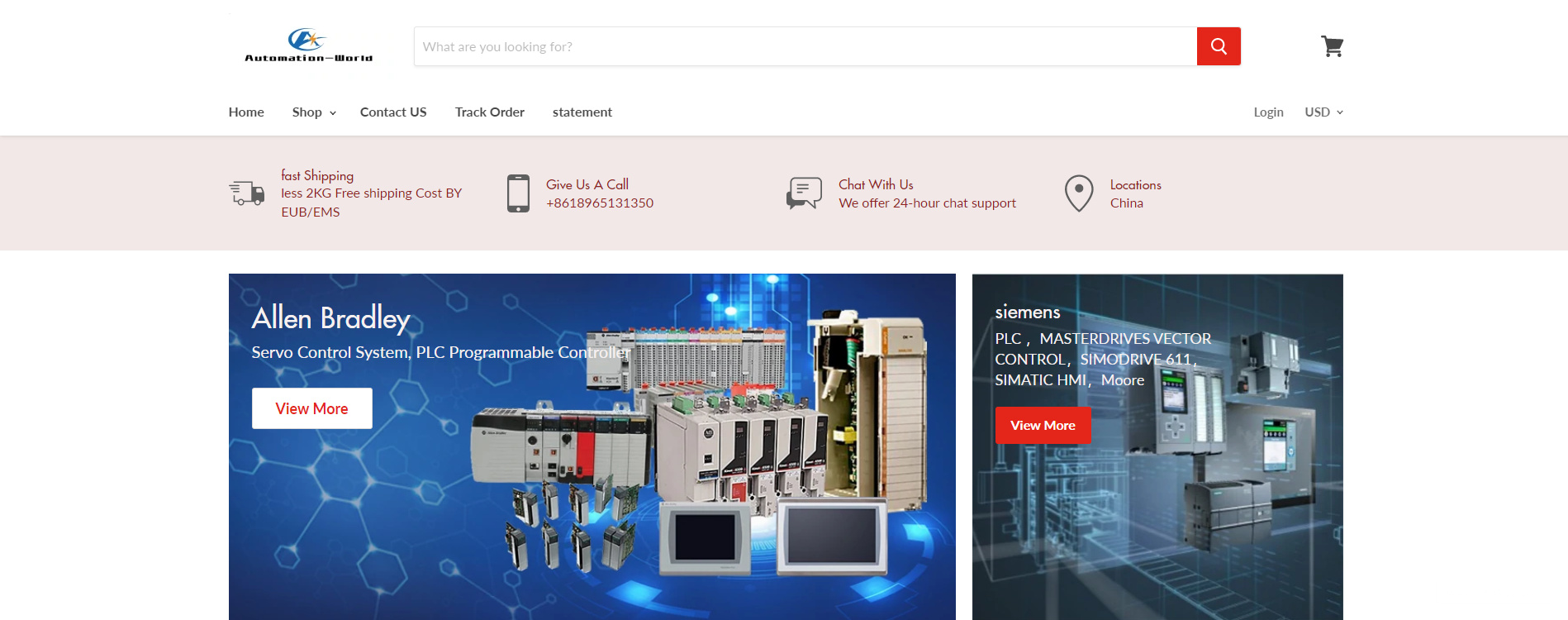This screenshot has width=1568, height=620.
Task: Click the siemens banner heading
Action: 1028,312
